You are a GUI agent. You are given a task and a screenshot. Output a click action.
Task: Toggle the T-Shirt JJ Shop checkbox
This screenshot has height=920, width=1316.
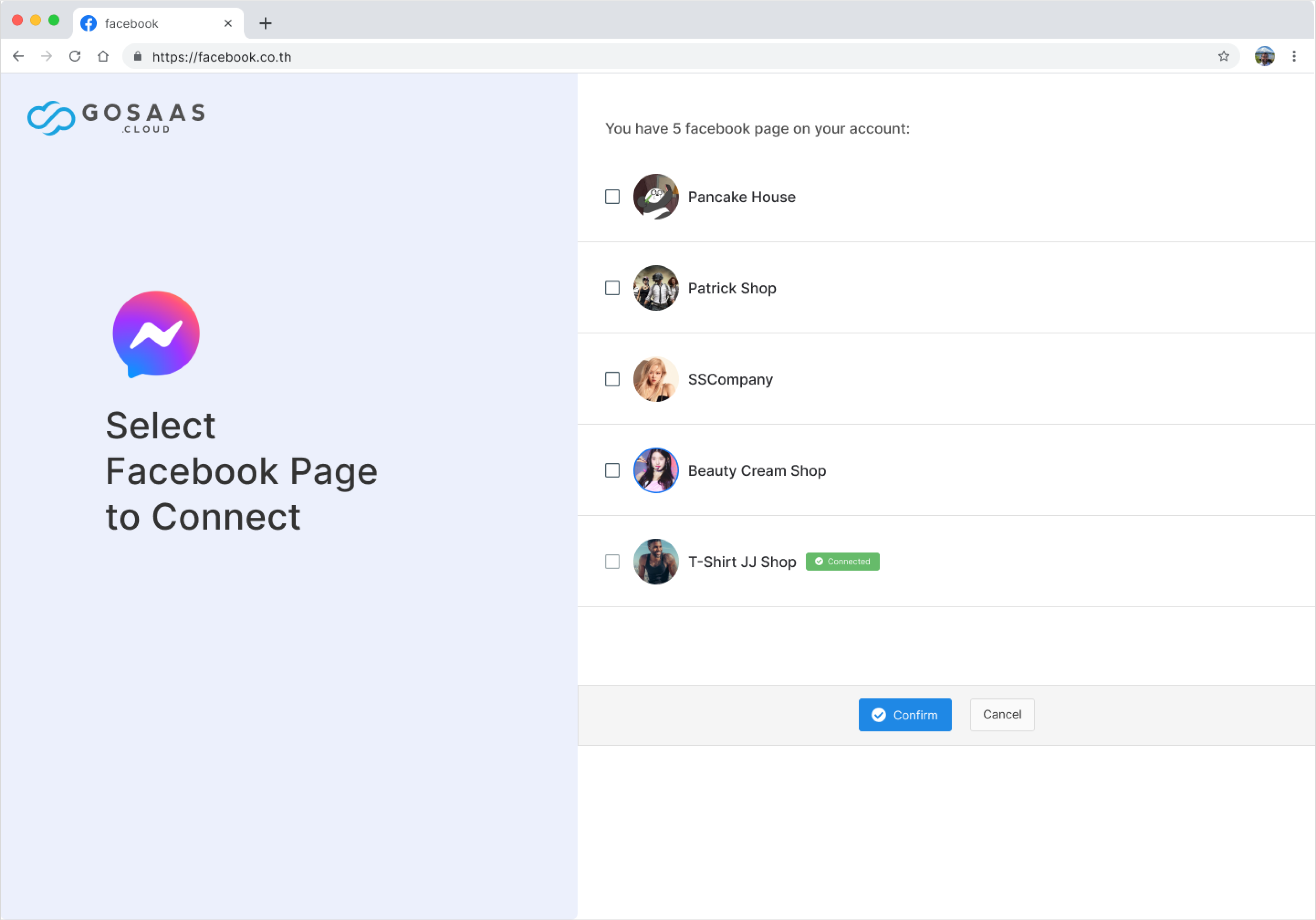612,561
